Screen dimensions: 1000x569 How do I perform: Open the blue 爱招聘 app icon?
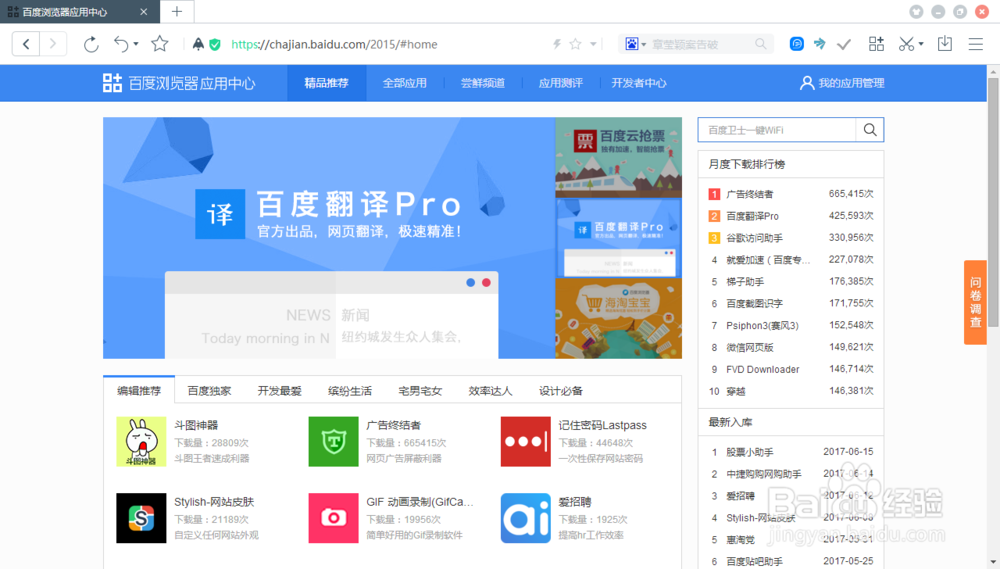526,518
